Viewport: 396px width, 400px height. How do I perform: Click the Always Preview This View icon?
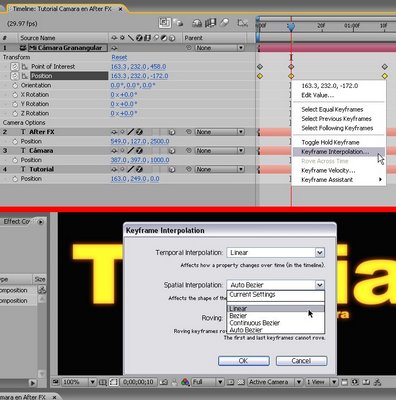[x=56, y=382]
